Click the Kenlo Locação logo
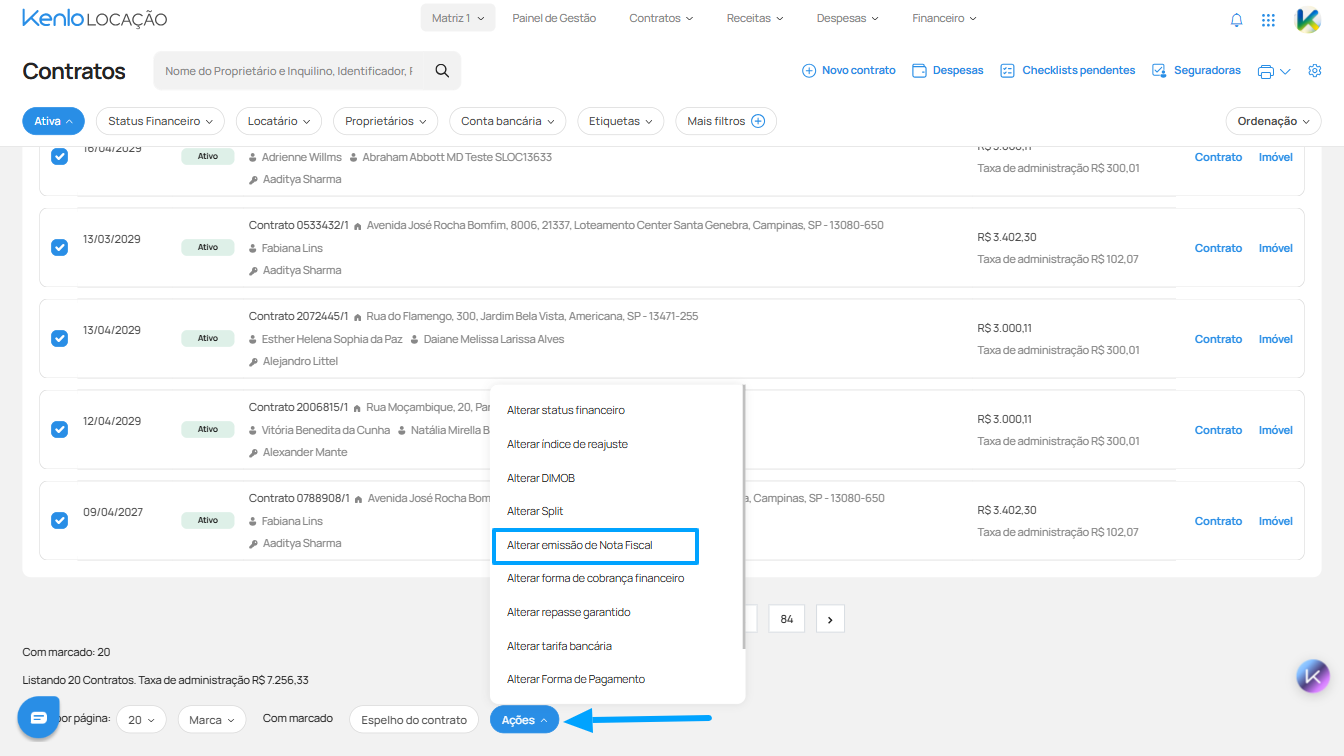The height and width of the screenshot is (756, 1344). [x=95, y=18]
